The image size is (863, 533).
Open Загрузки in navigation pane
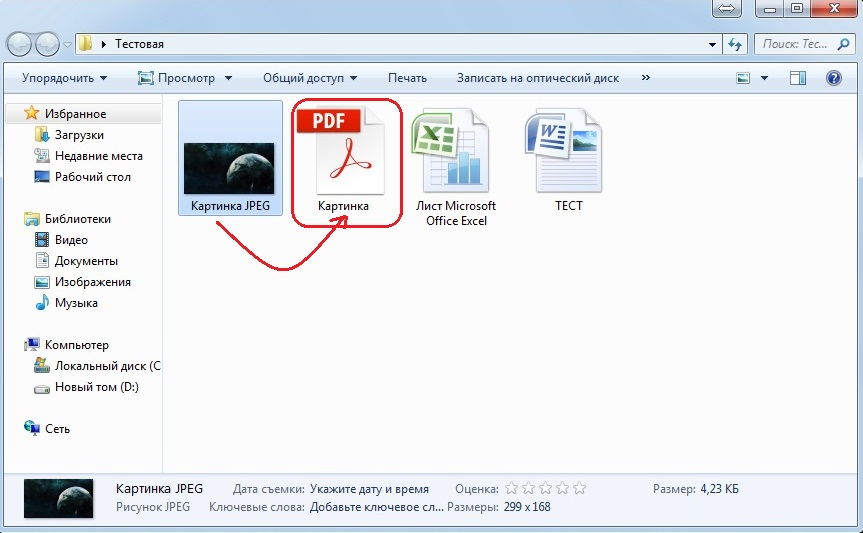(79, 135)
